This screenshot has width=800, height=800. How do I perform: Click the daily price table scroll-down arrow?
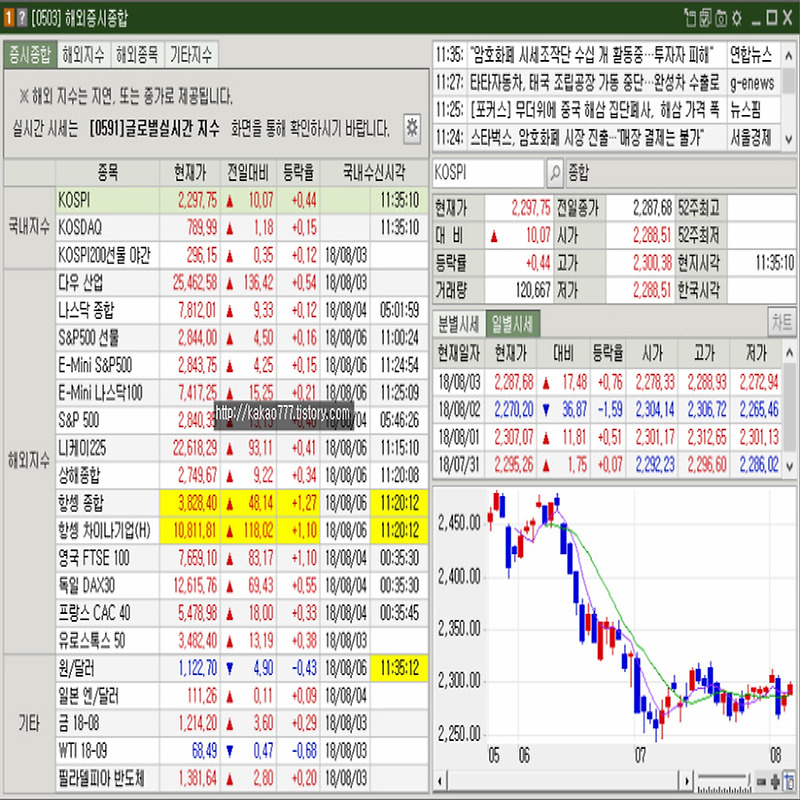pyautogui.click(x=789, y=466)
